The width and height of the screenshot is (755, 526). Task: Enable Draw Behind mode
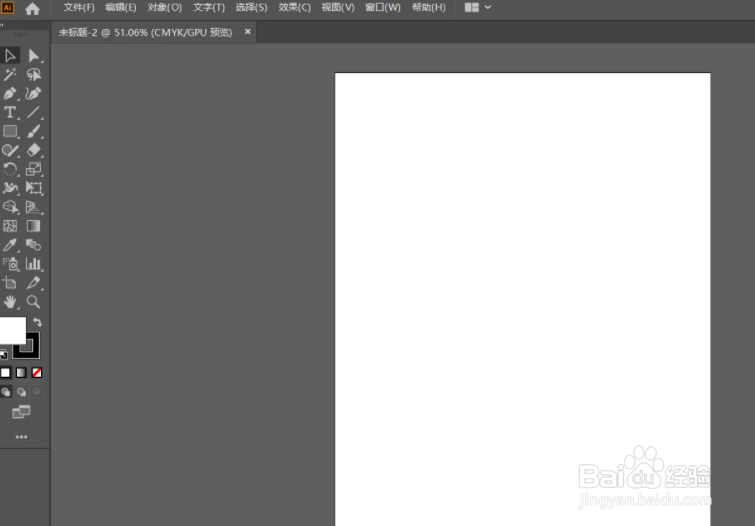coord(21,392)
